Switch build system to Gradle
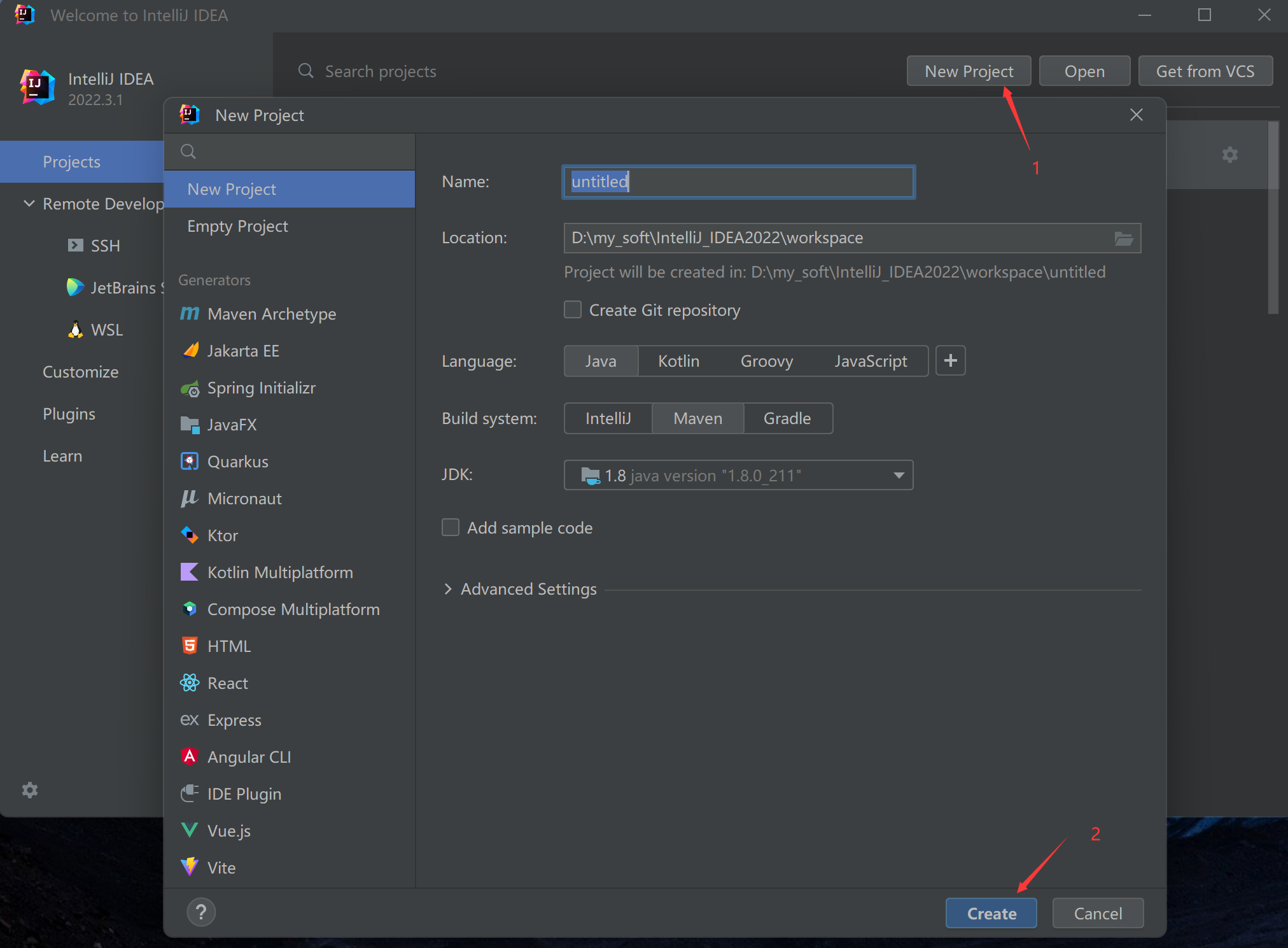Viewport: 1288px width, 948px height. pyautogui.click(x=787, y=418)
